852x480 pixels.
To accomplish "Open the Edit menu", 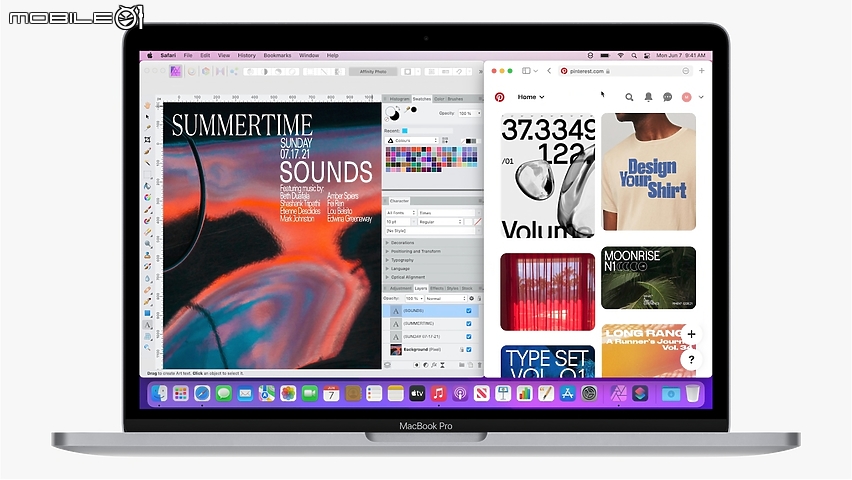I will 205,55.
